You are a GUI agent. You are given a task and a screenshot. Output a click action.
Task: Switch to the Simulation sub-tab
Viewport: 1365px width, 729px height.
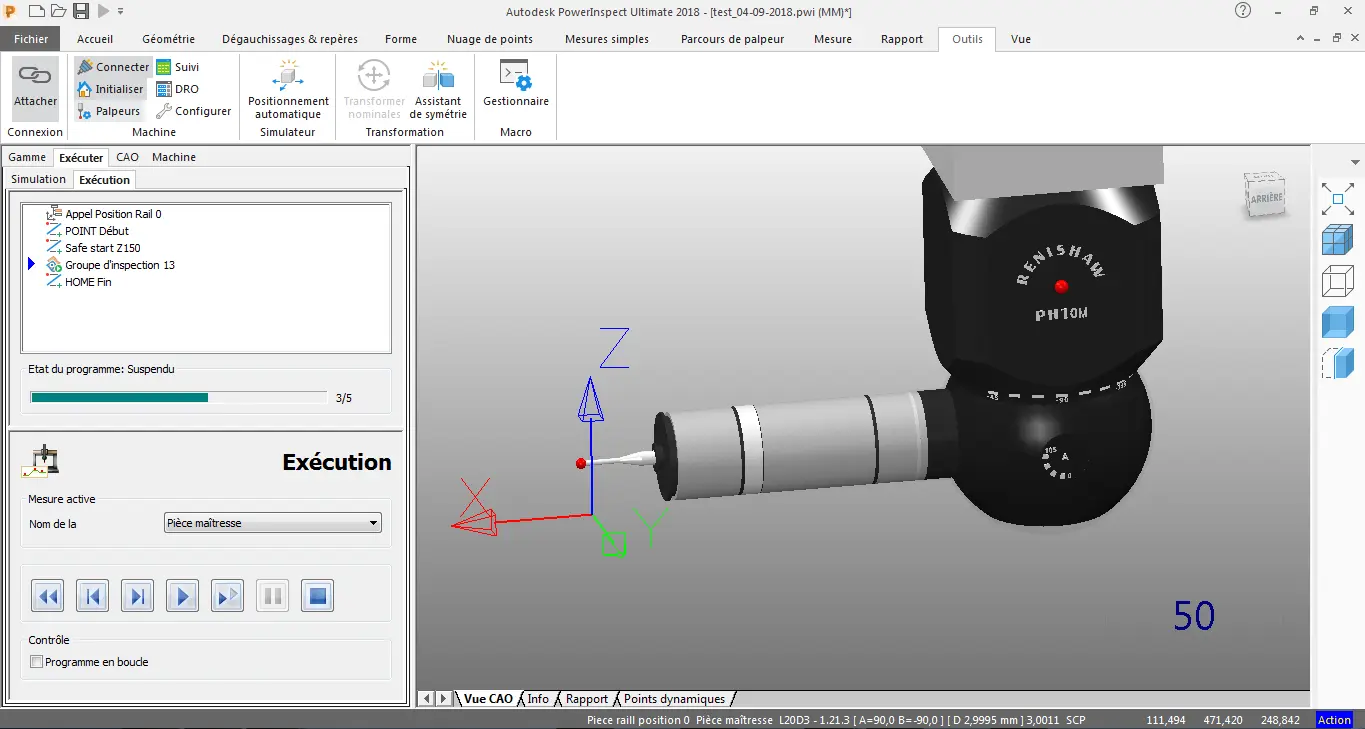[38, 179]
